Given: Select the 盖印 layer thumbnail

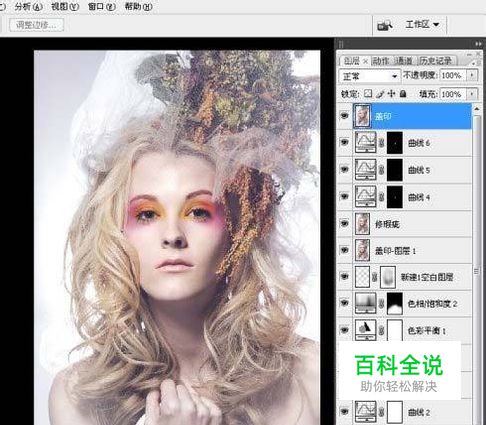Looking at the screenshot, I should (362, 116).
